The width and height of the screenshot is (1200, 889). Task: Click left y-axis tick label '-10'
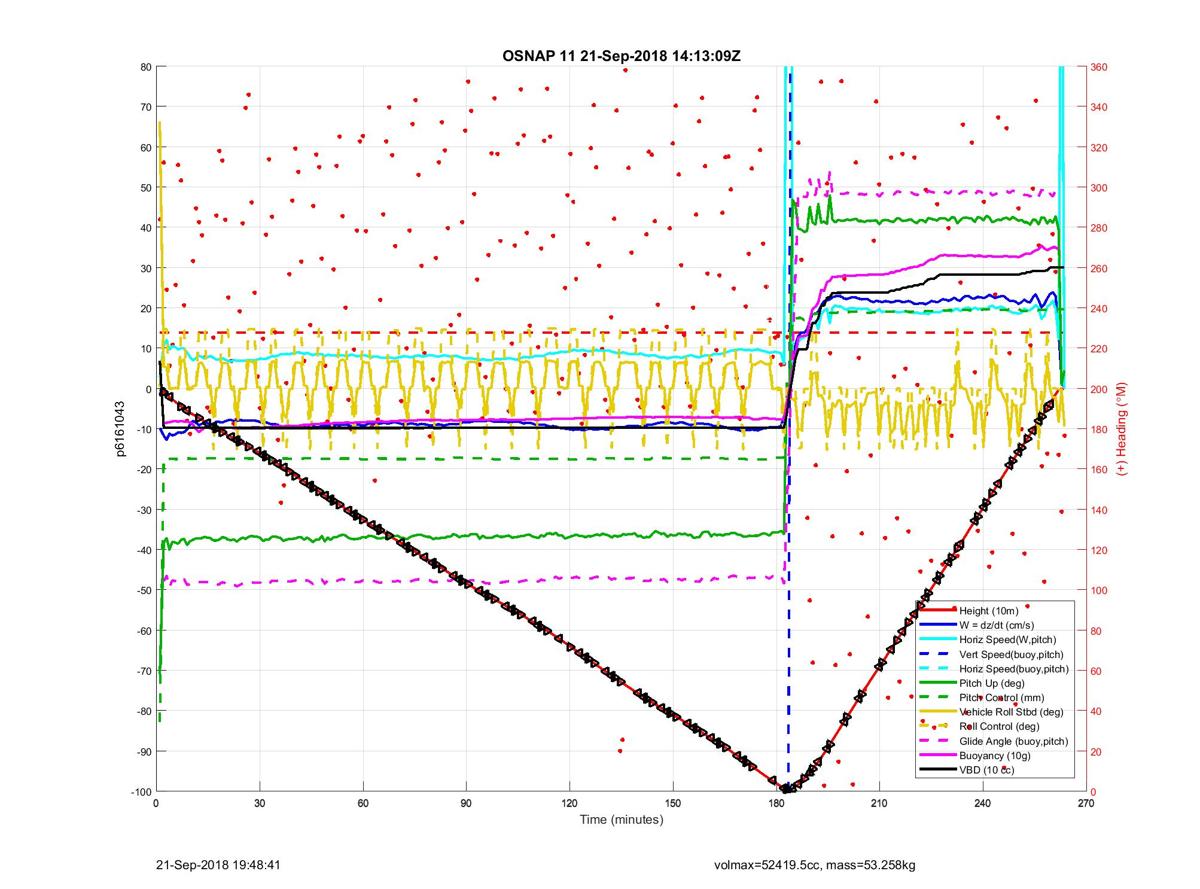pos(142,430)
